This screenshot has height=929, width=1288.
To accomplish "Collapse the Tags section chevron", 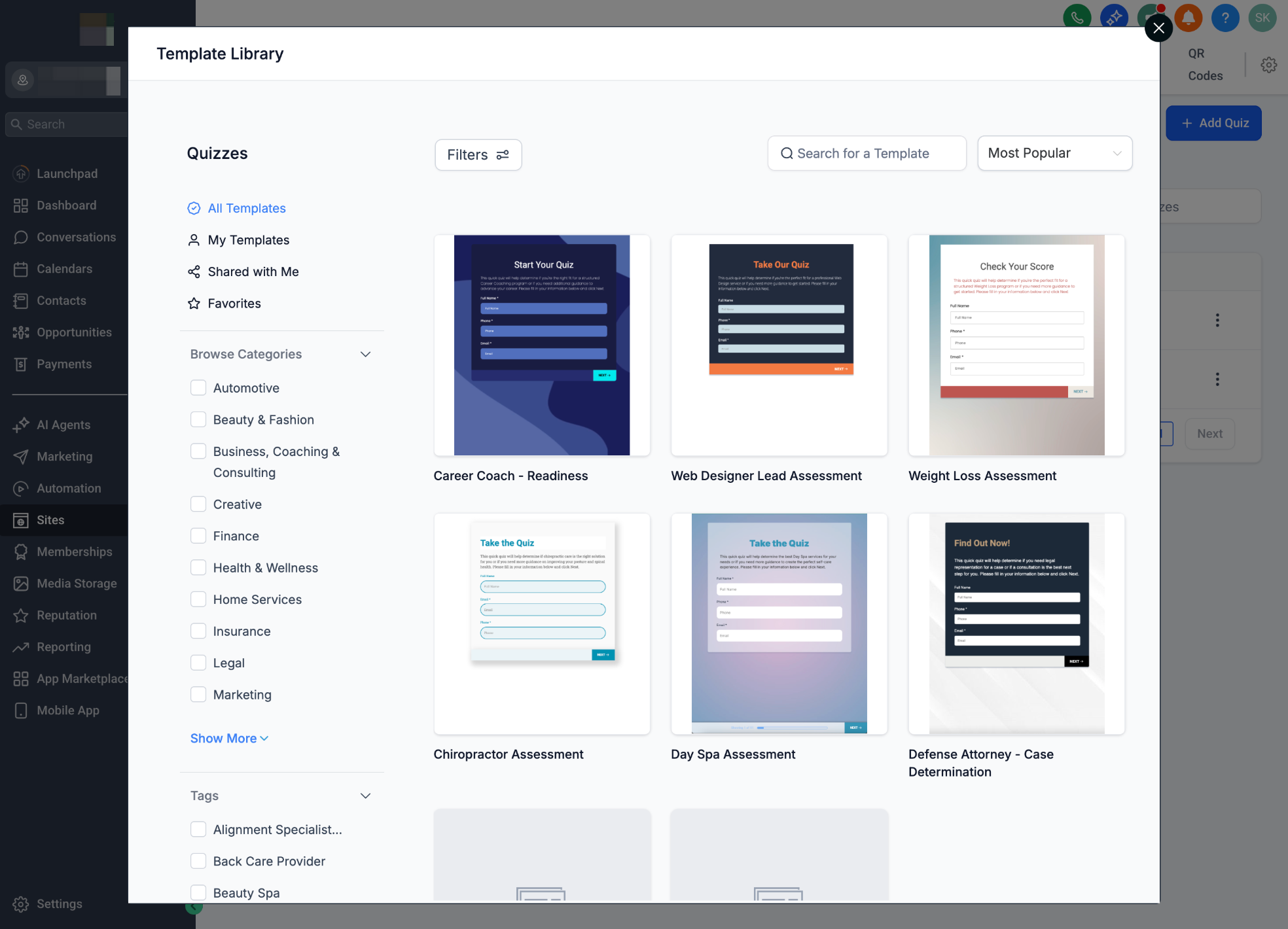I will (x=365, y=796).
